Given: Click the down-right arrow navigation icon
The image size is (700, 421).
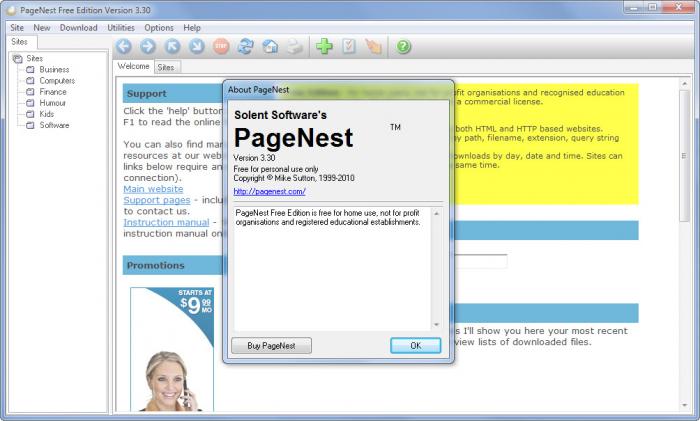Looking at the screenshot, I should [x=196, y=46].
